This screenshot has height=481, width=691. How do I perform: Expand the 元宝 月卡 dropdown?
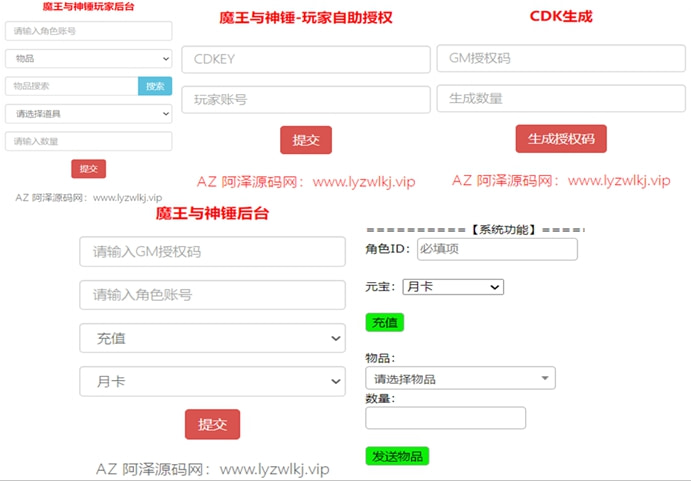point(453,287)
